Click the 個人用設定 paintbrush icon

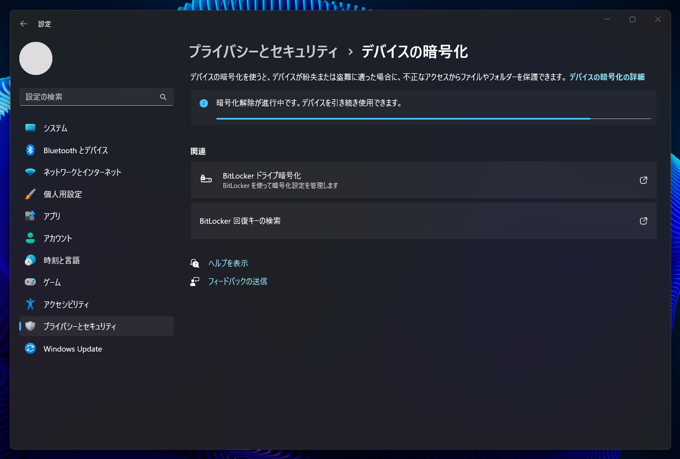30,194
